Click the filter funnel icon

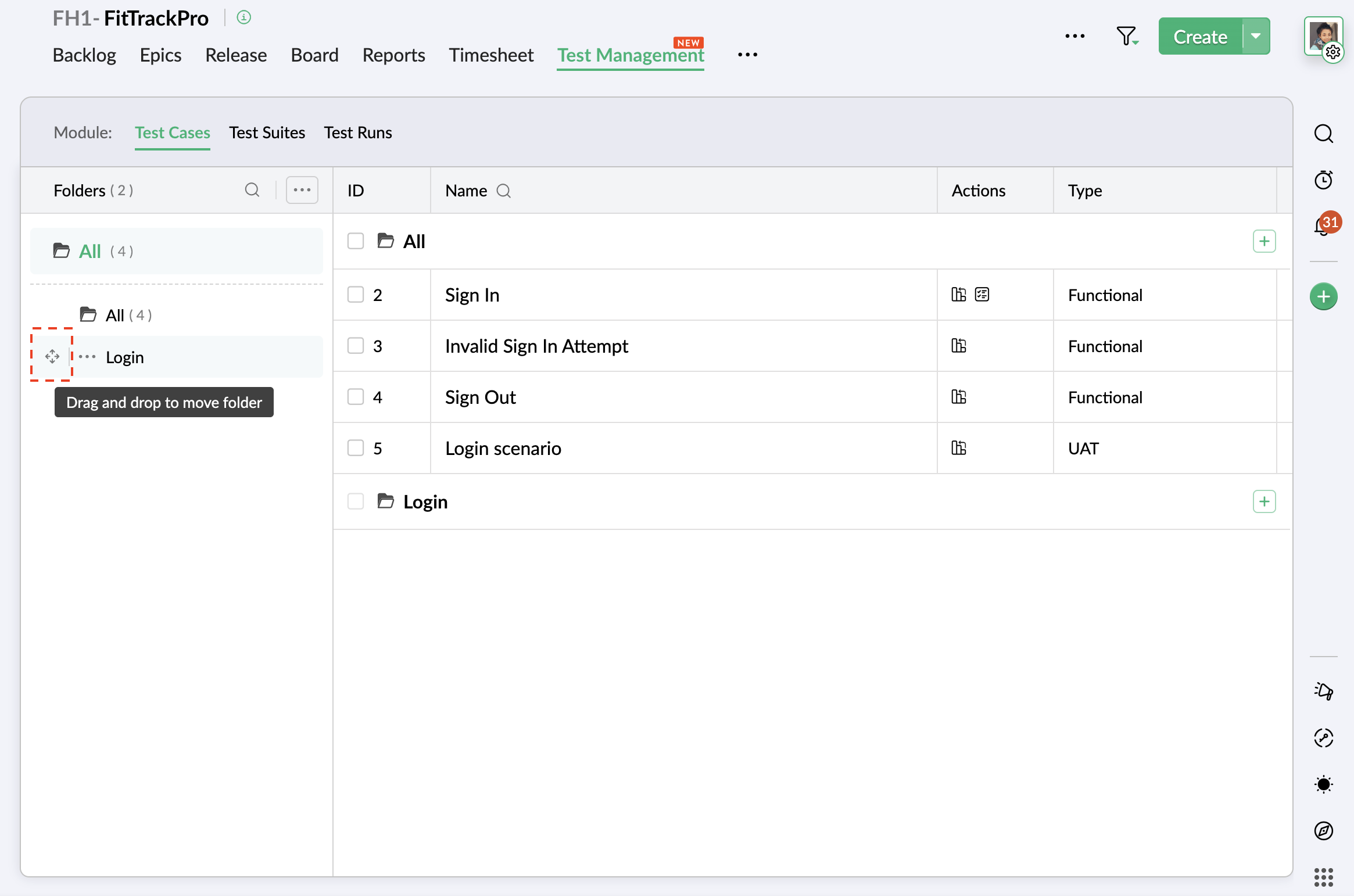[1126, 36]
